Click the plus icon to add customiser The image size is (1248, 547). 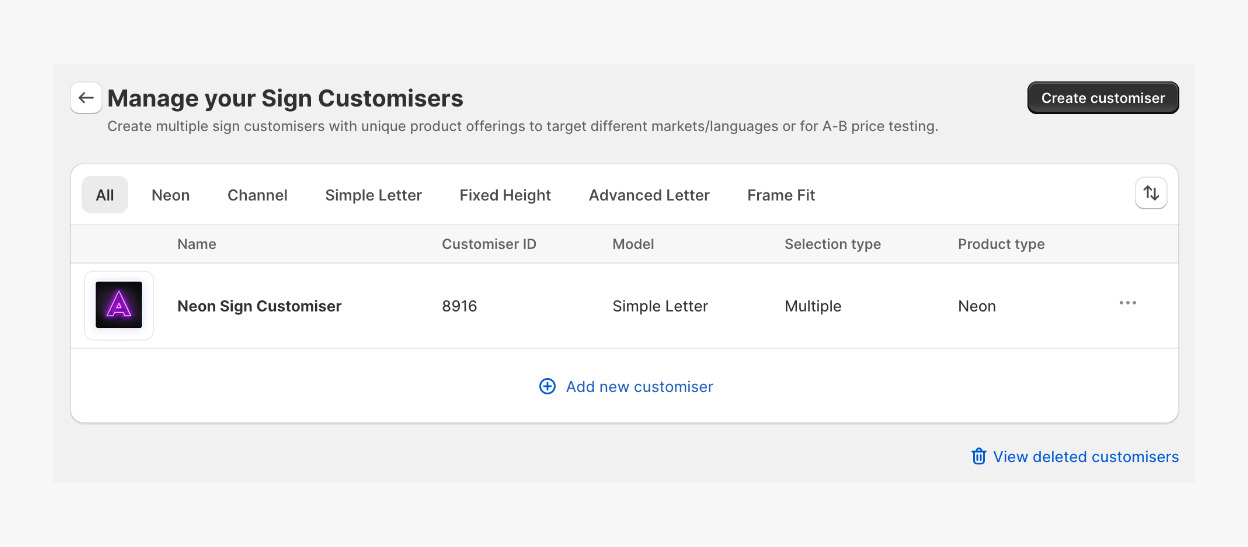coord(547,387)
